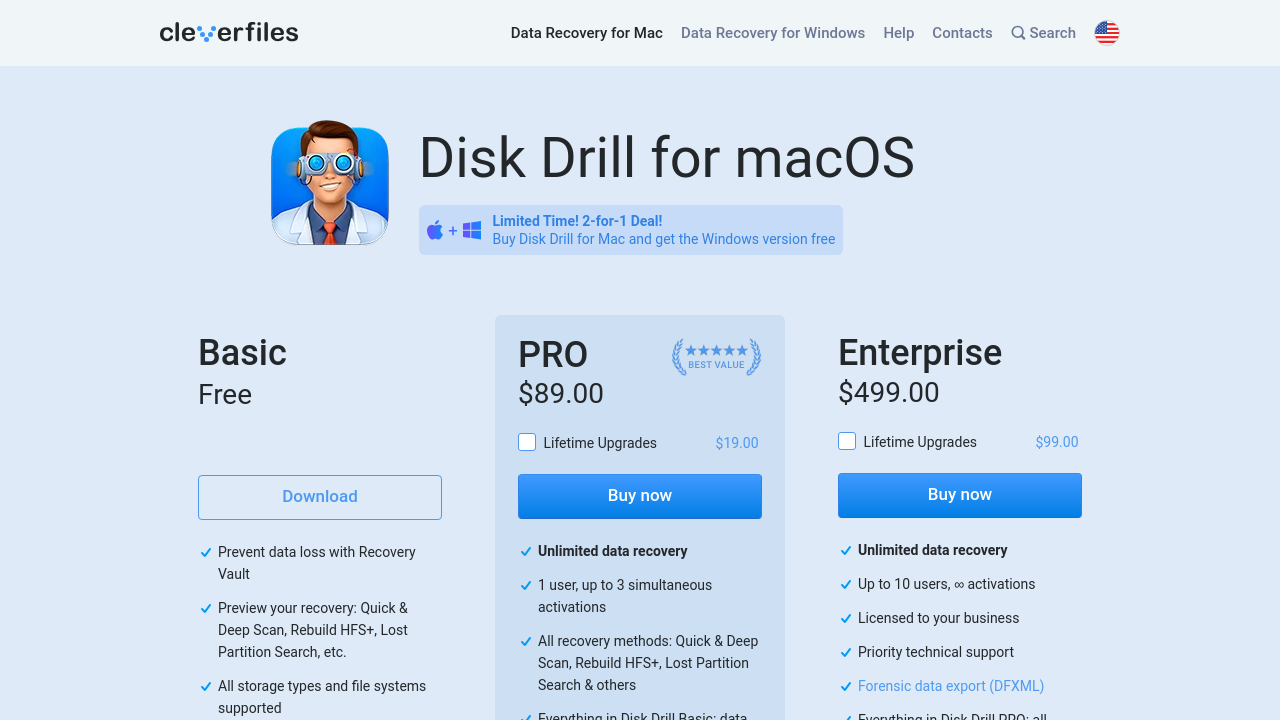The width and height of the screenshot is (1280, 720).
Task: Go to the Help page
Action: click(898, 33)
